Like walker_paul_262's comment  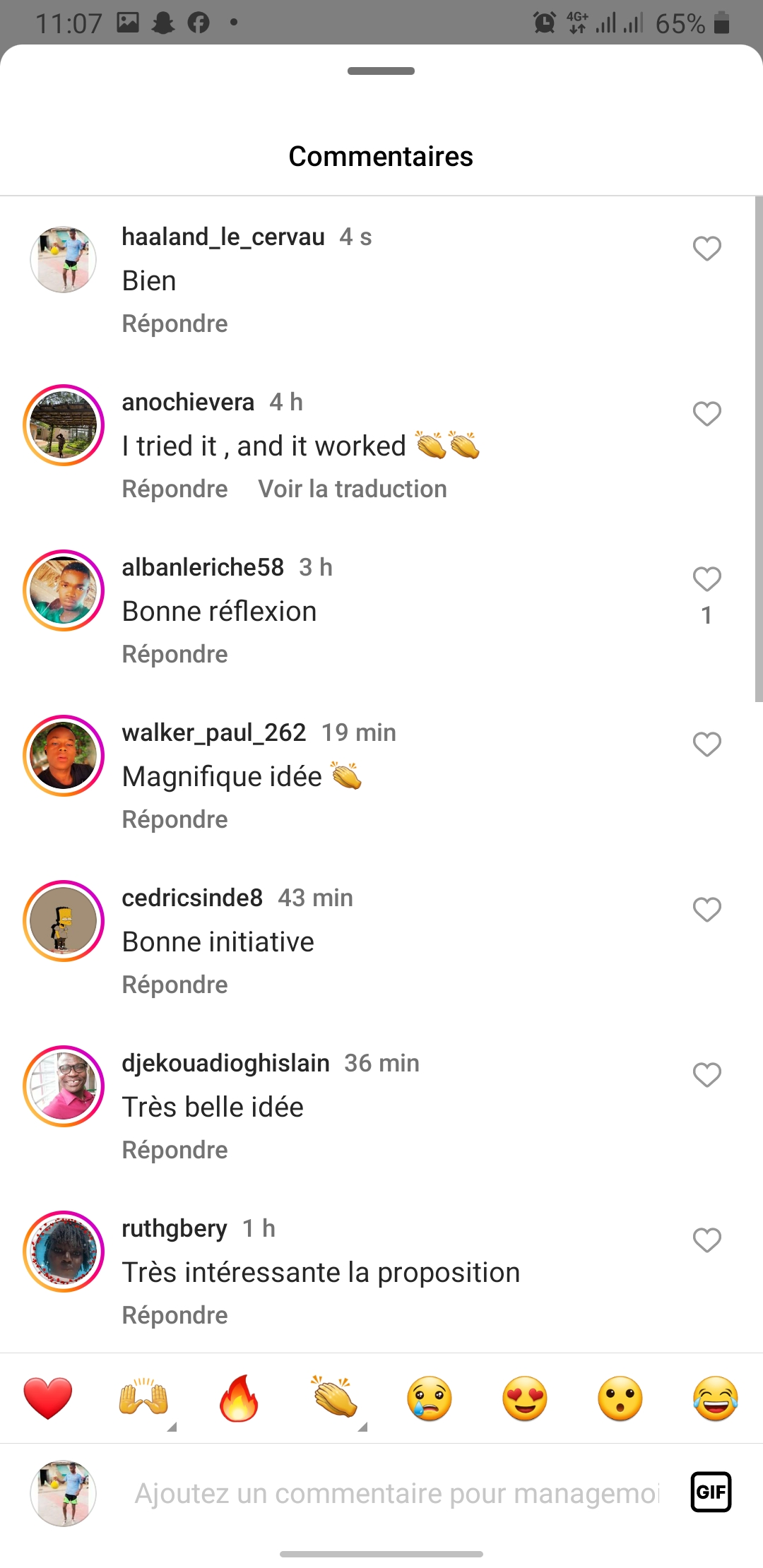[x=706, y=744]
